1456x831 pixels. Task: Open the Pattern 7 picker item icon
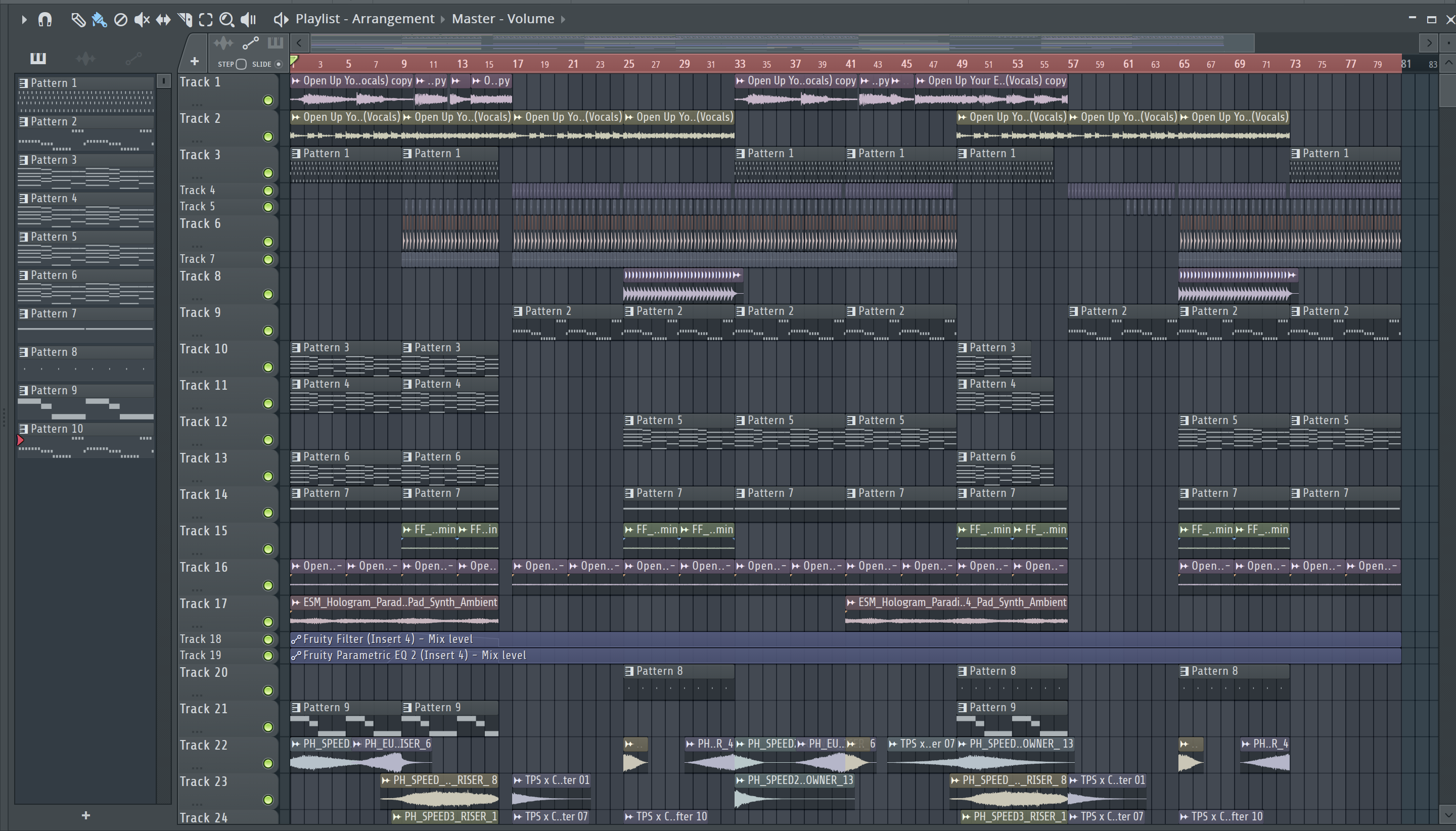click(x=23, y=314)
